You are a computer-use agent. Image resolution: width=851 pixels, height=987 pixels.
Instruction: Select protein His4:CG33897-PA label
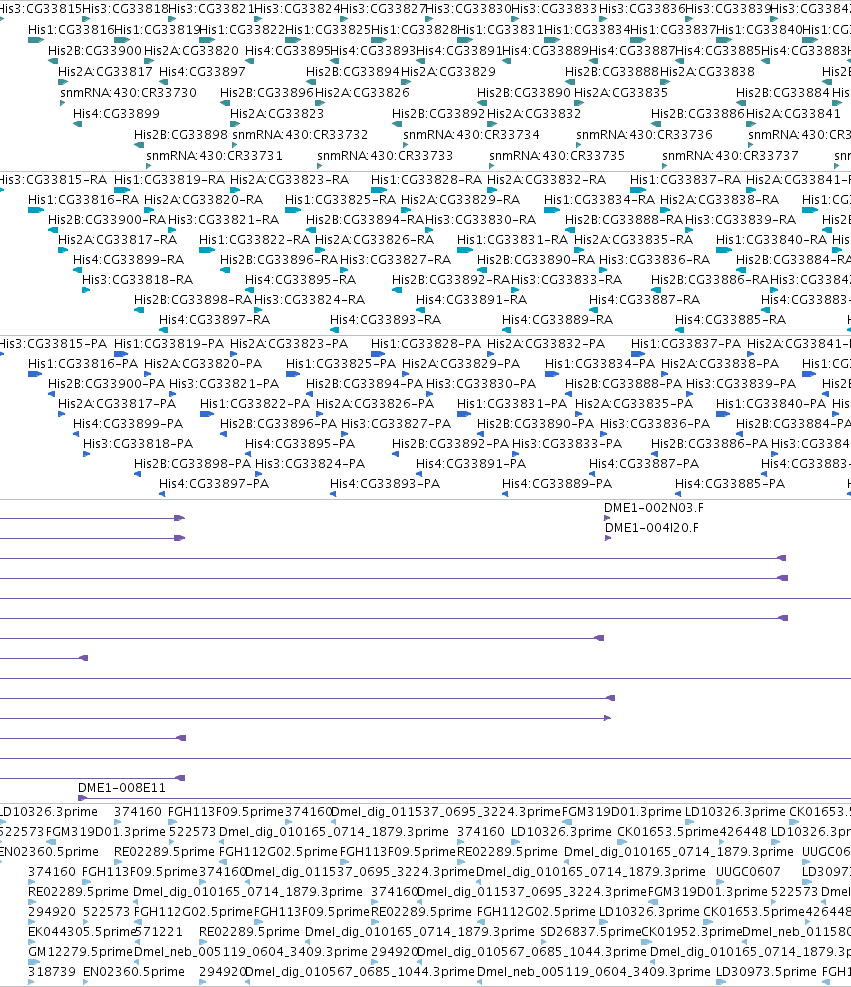(214, 484)
